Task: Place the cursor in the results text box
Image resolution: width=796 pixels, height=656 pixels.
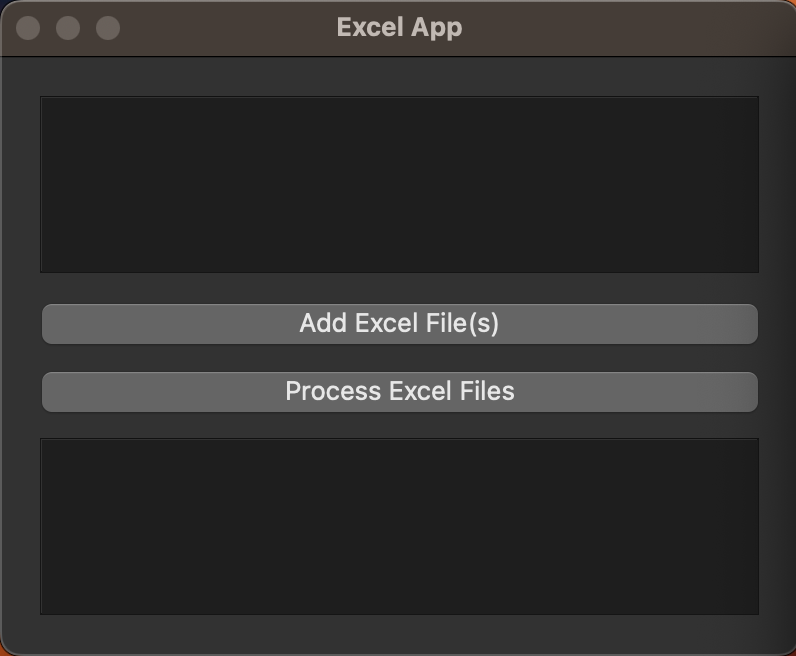Action: 400,527
